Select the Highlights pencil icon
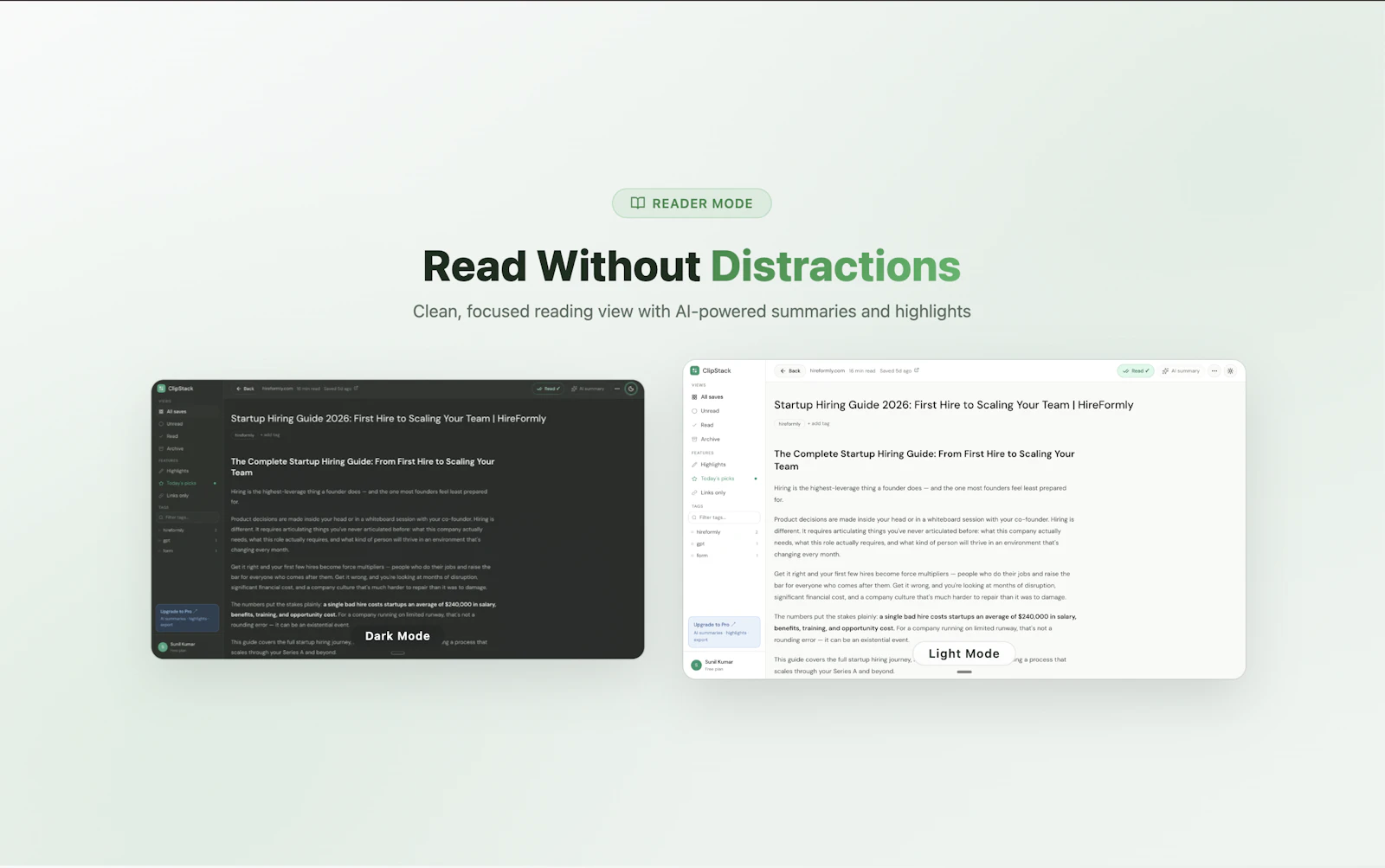 coord(693,464)
